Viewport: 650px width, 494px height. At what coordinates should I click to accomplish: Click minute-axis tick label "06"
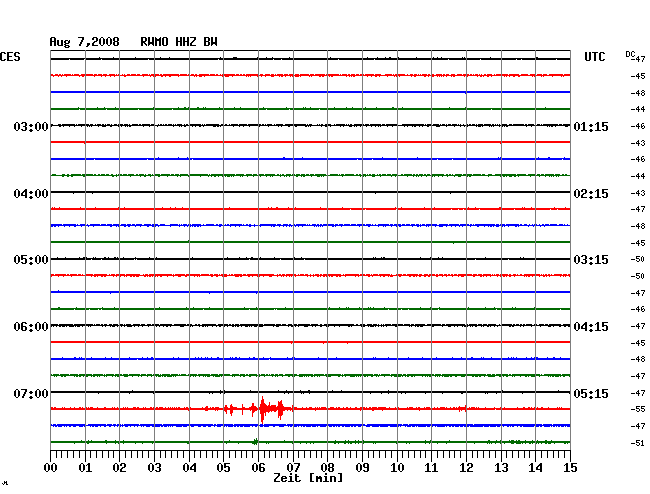tap(258, 468)
